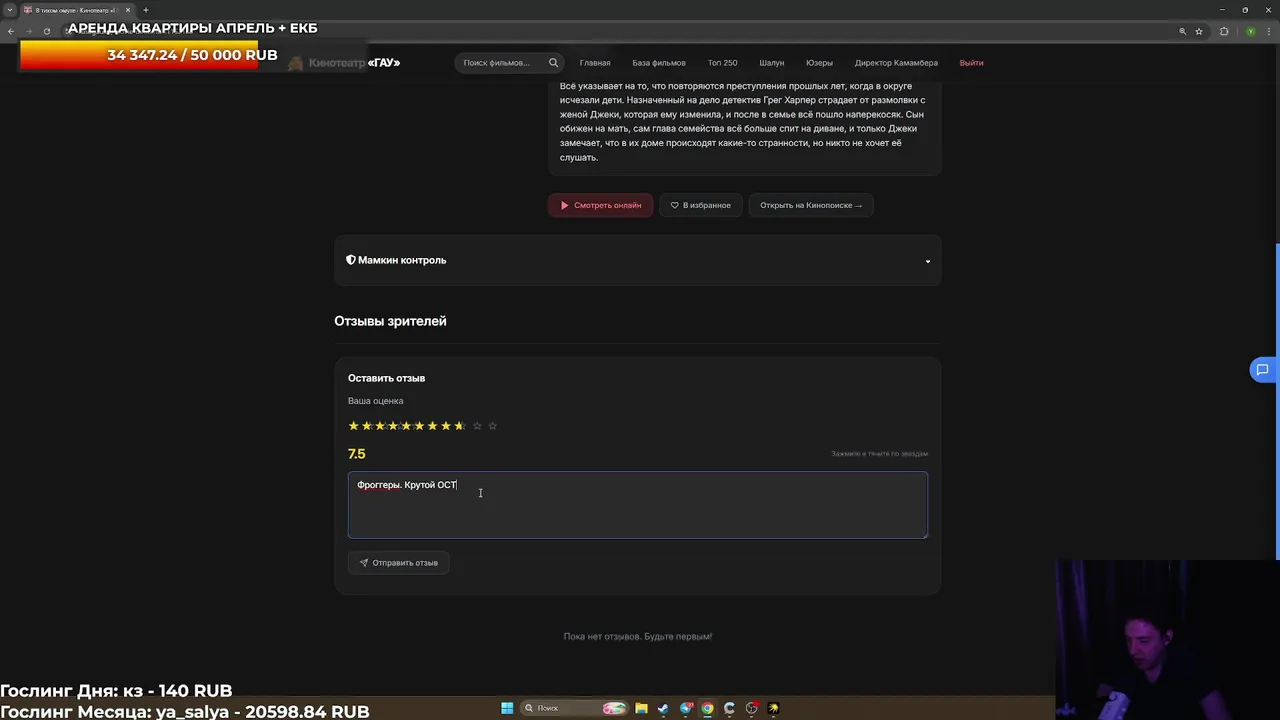Open a new browser tab
Viewport: 1280px width, 720px height.
[x=146, y=10]
